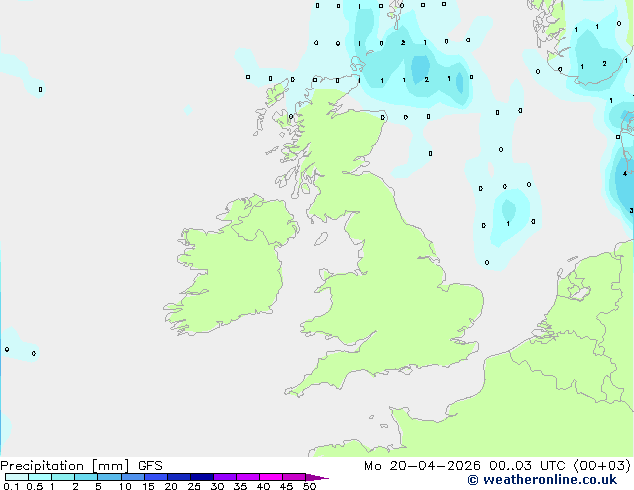634x490 pixels.
Task: Click the "25" legend scale label
Action: [x=194, y=486]
